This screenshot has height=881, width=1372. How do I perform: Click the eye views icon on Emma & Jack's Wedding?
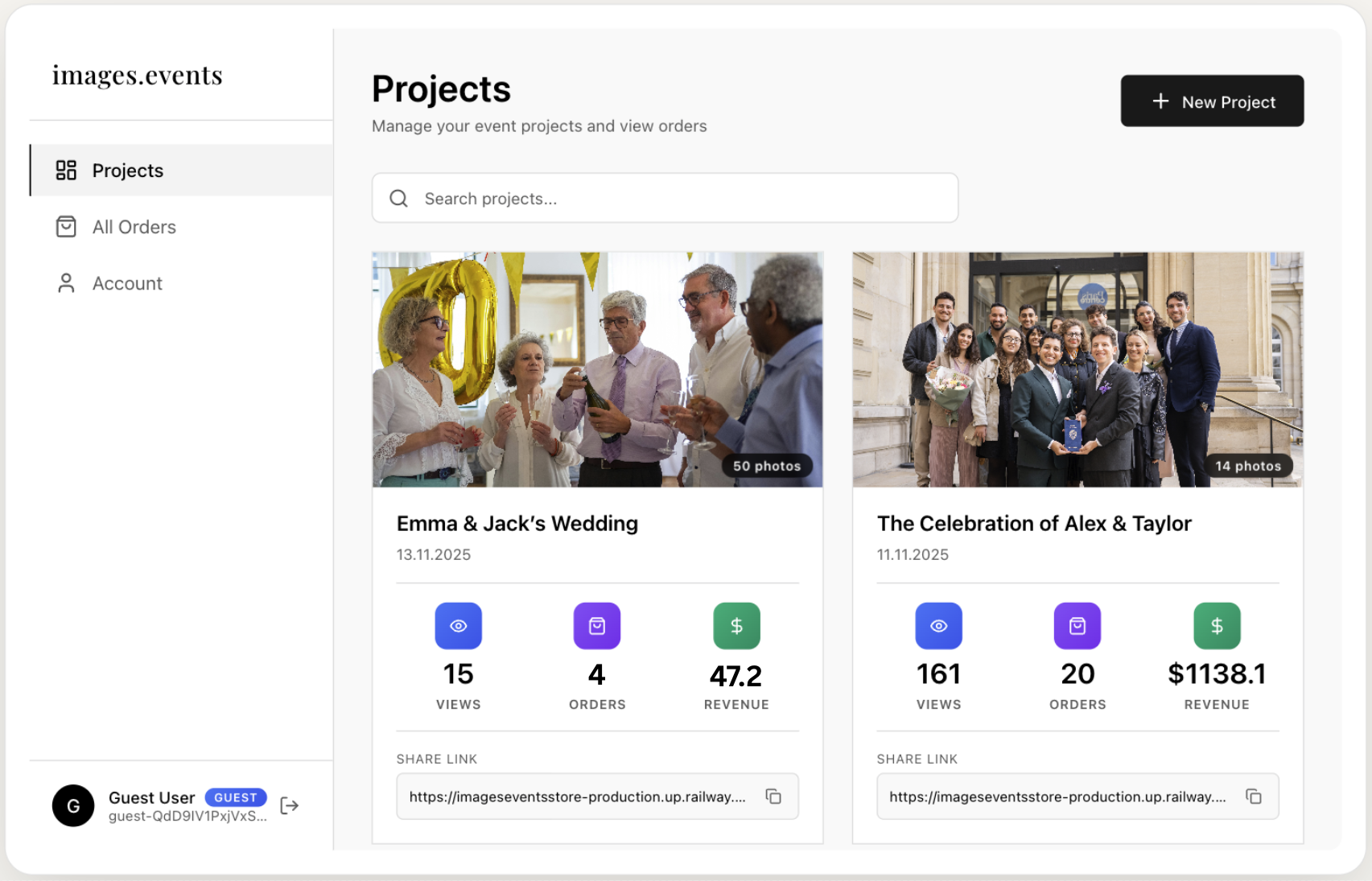(x=458, y=625)
